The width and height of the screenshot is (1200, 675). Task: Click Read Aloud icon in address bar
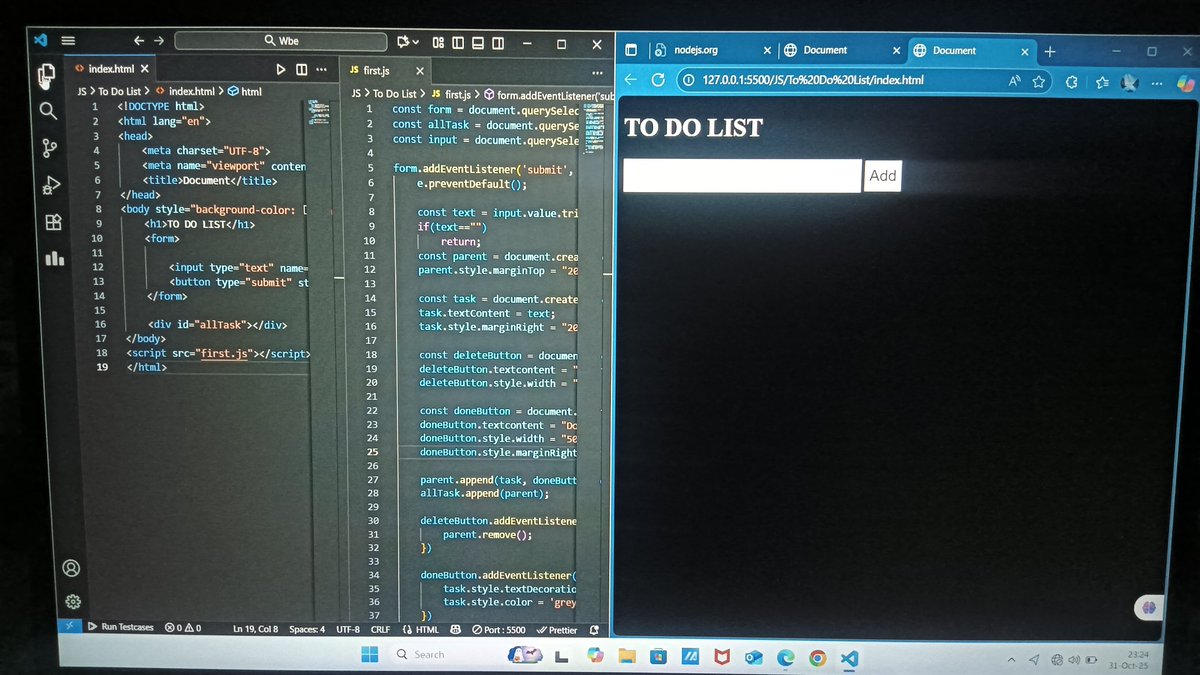coord(1015,81)
